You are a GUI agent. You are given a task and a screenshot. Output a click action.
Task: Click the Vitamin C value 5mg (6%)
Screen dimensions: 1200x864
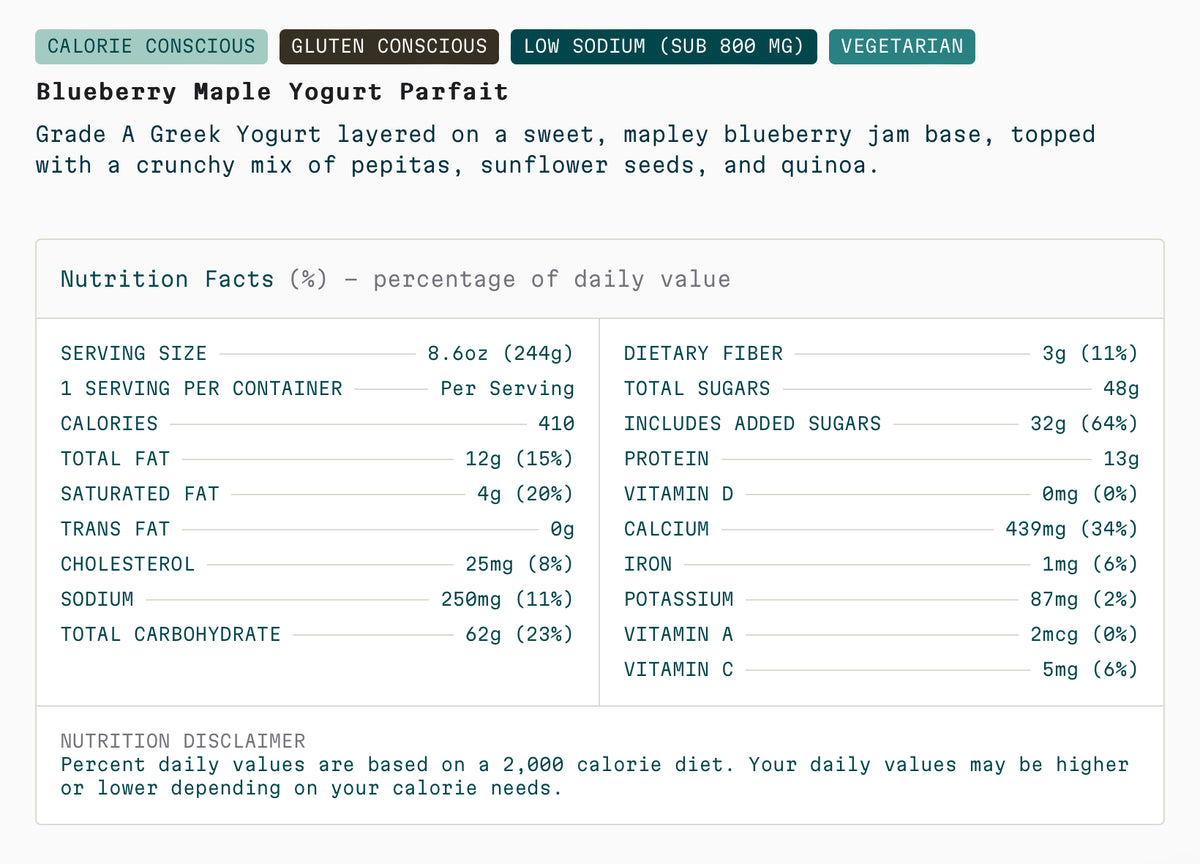coord(1090,669)
